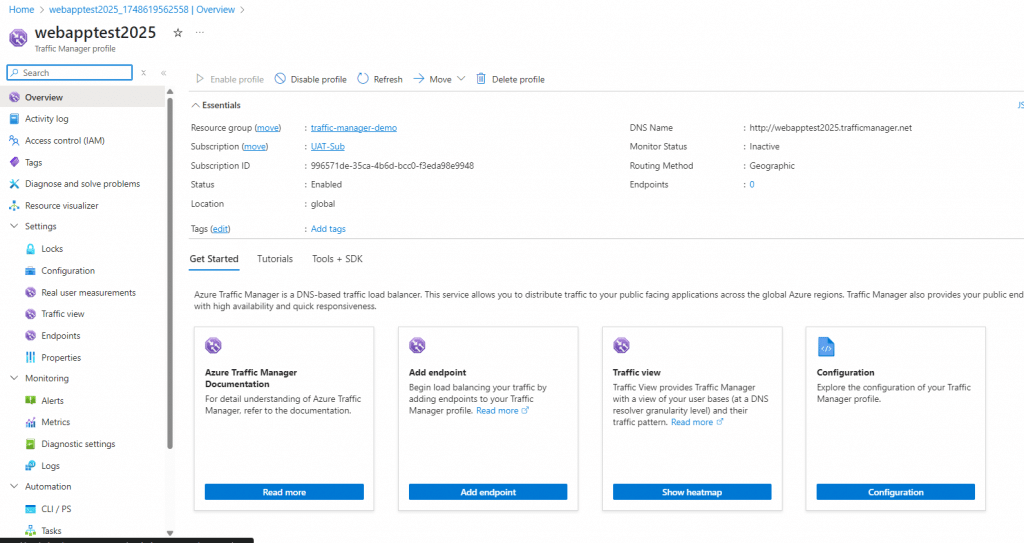Open Resource visualizer in sidebar
Image resolution: width=1024 pixels, height=543 pixels.
(x=61, y=206)
